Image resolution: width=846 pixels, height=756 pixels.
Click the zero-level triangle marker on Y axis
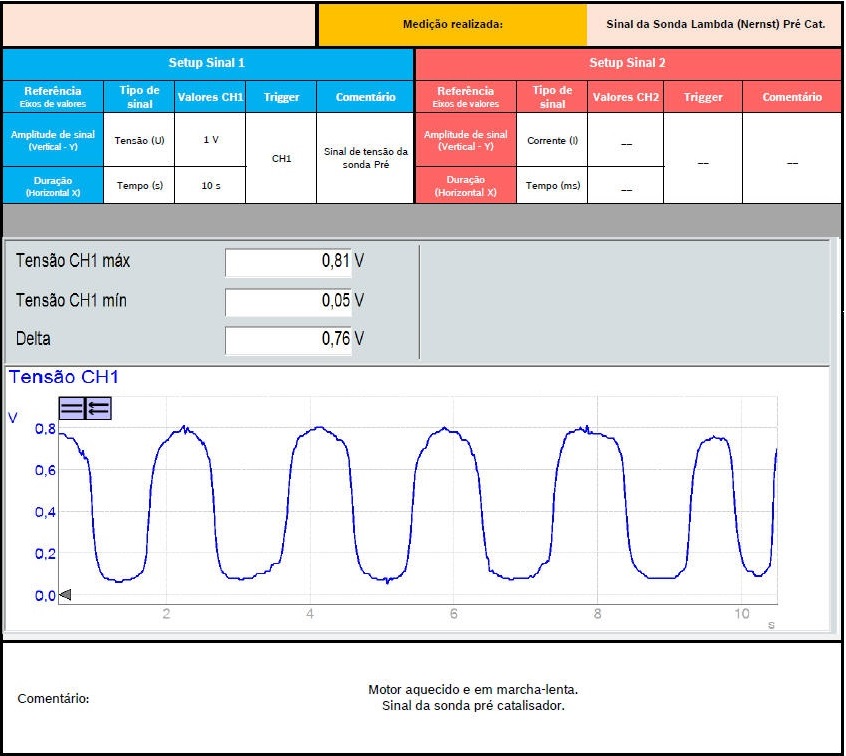pyautogui.click(x=65, y=595)
